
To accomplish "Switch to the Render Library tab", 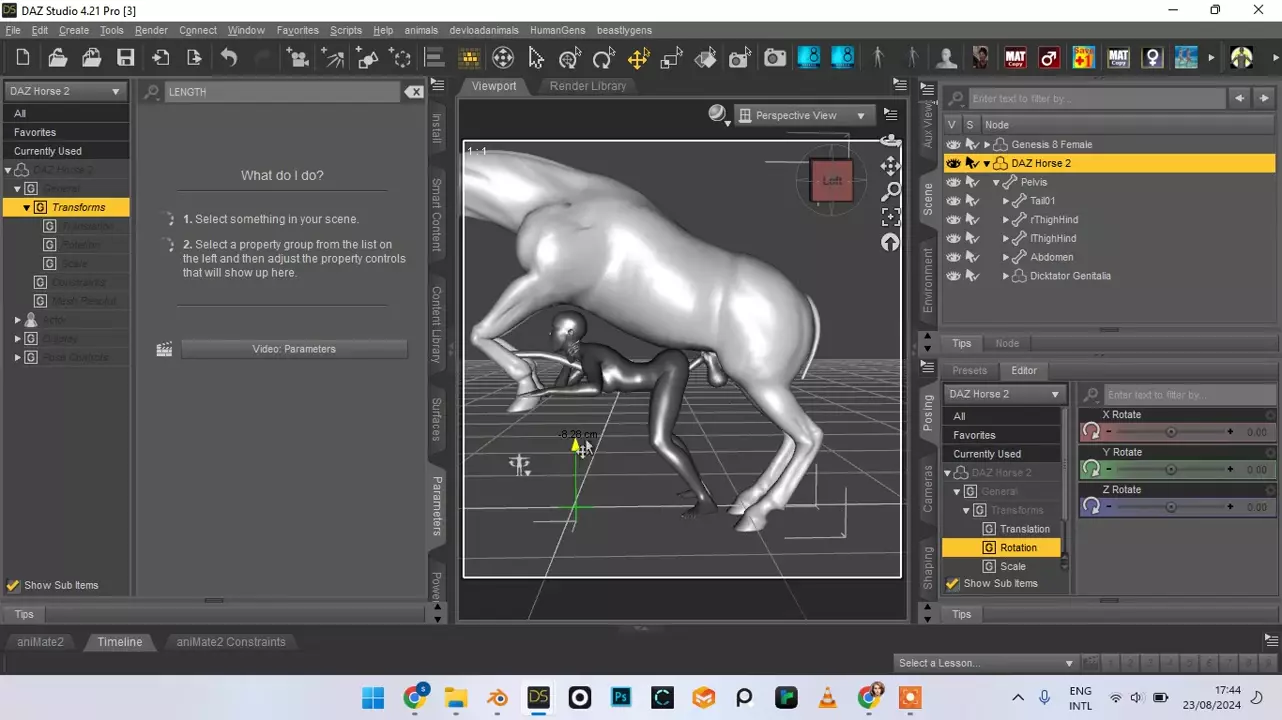I will pos(587,86).
